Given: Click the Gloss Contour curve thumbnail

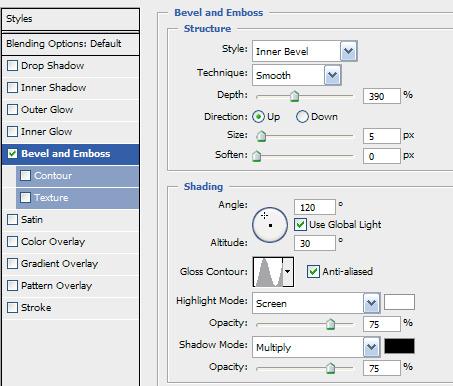Looking at the screenshot, I should (x=268, y=272).
